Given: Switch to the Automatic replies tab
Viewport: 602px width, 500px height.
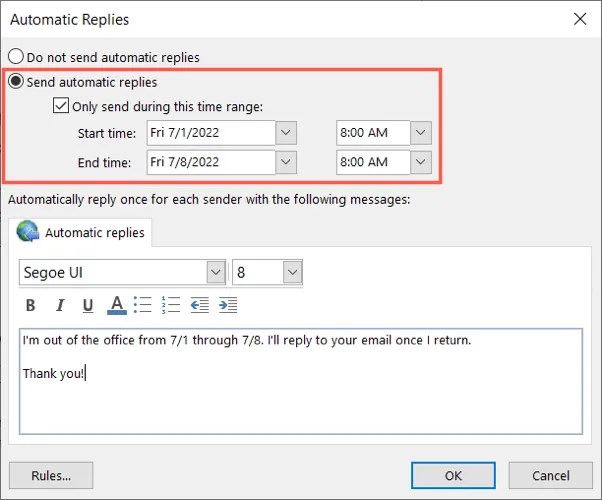Looking at the screenshot, I should [80, 232].
